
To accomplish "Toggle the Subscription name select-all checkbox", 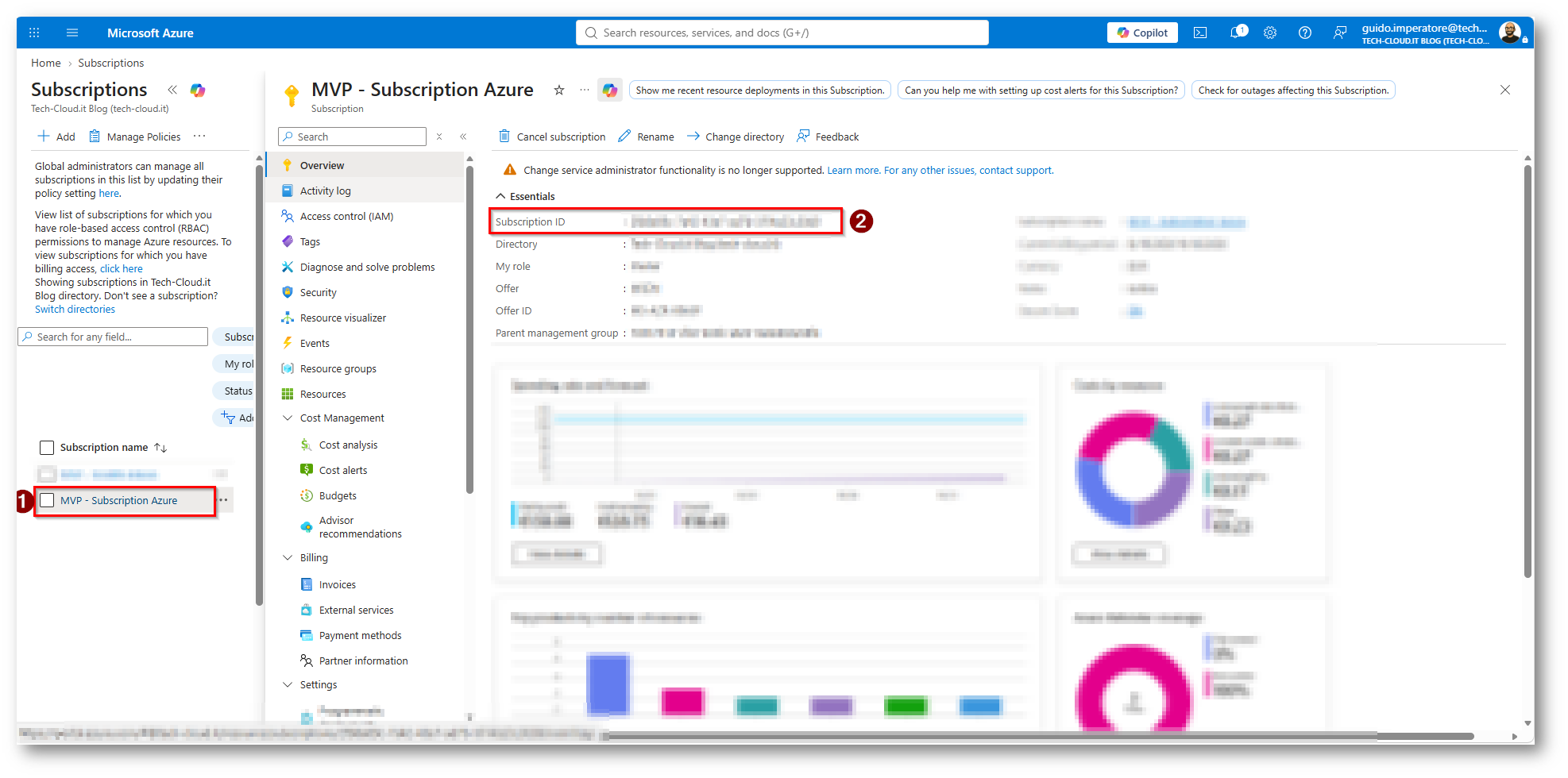I will click(x=47, y=448).
